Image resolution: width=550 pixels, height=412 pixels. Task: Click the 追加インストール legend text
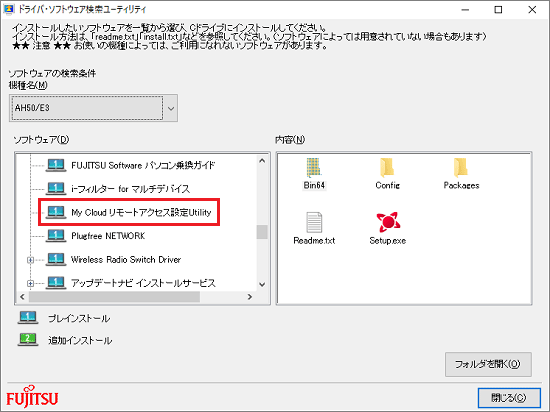pyautogui.click(x=80, y=340)
